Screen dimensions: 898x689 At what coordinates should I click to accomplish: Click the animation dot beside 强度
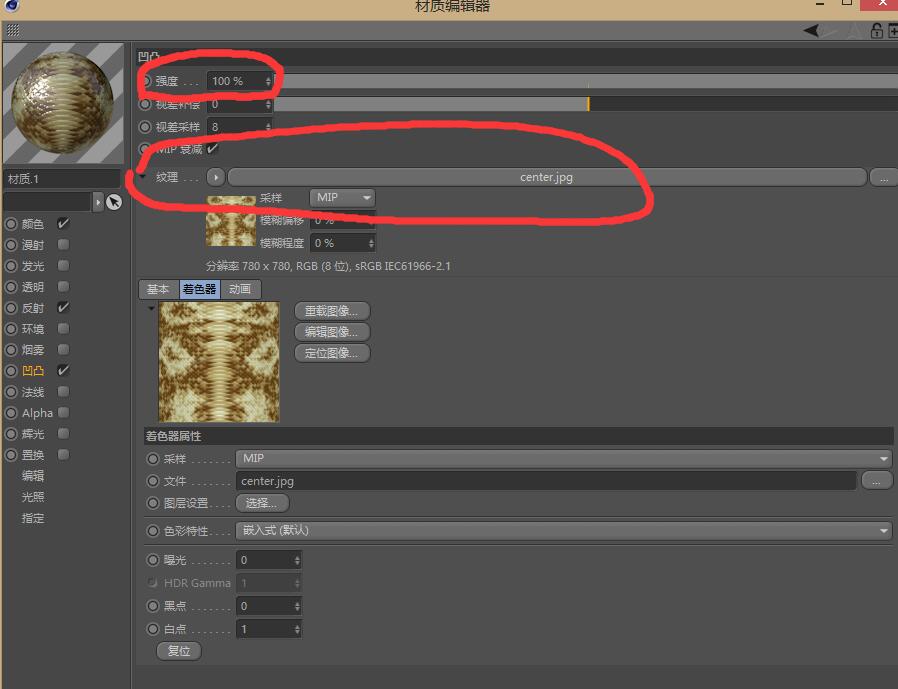tap(146, 81)
